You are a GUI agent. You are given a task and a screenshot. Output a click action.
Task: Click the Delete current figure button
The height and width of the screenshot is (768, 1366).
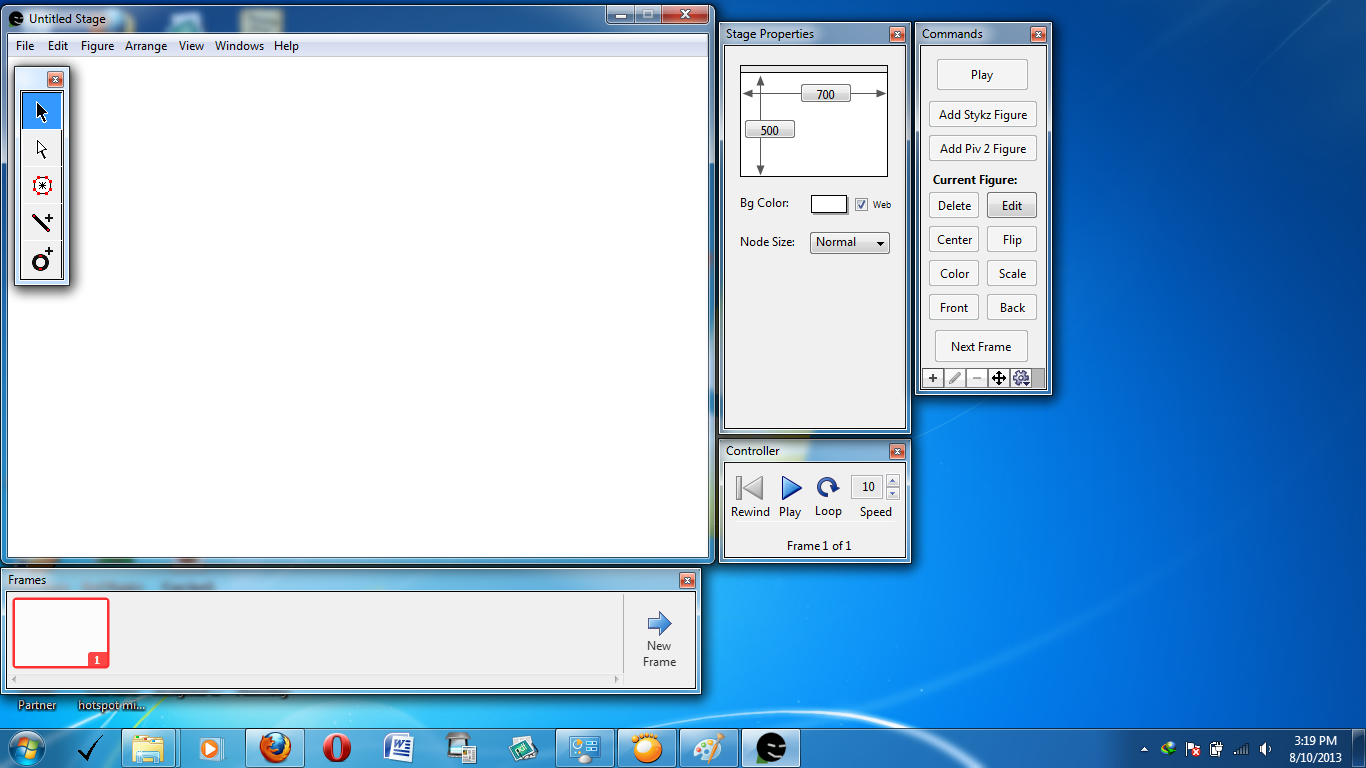[954, 206]
